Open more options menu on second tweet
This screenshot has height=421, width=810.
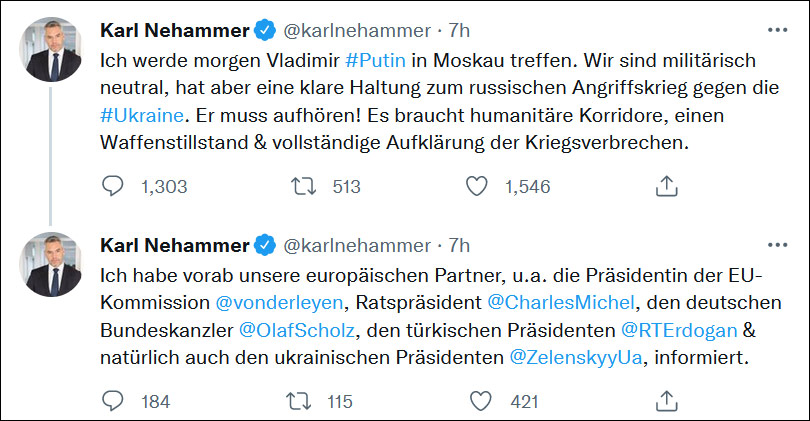coord(775,245)
